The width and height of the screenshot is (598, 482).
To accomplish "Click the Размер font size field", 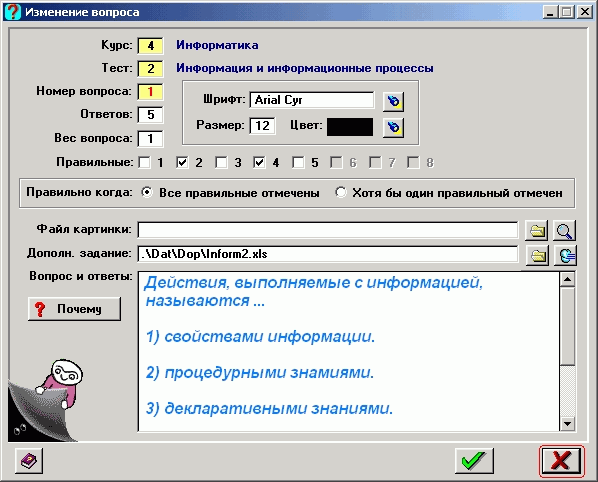I will [262, 125].
